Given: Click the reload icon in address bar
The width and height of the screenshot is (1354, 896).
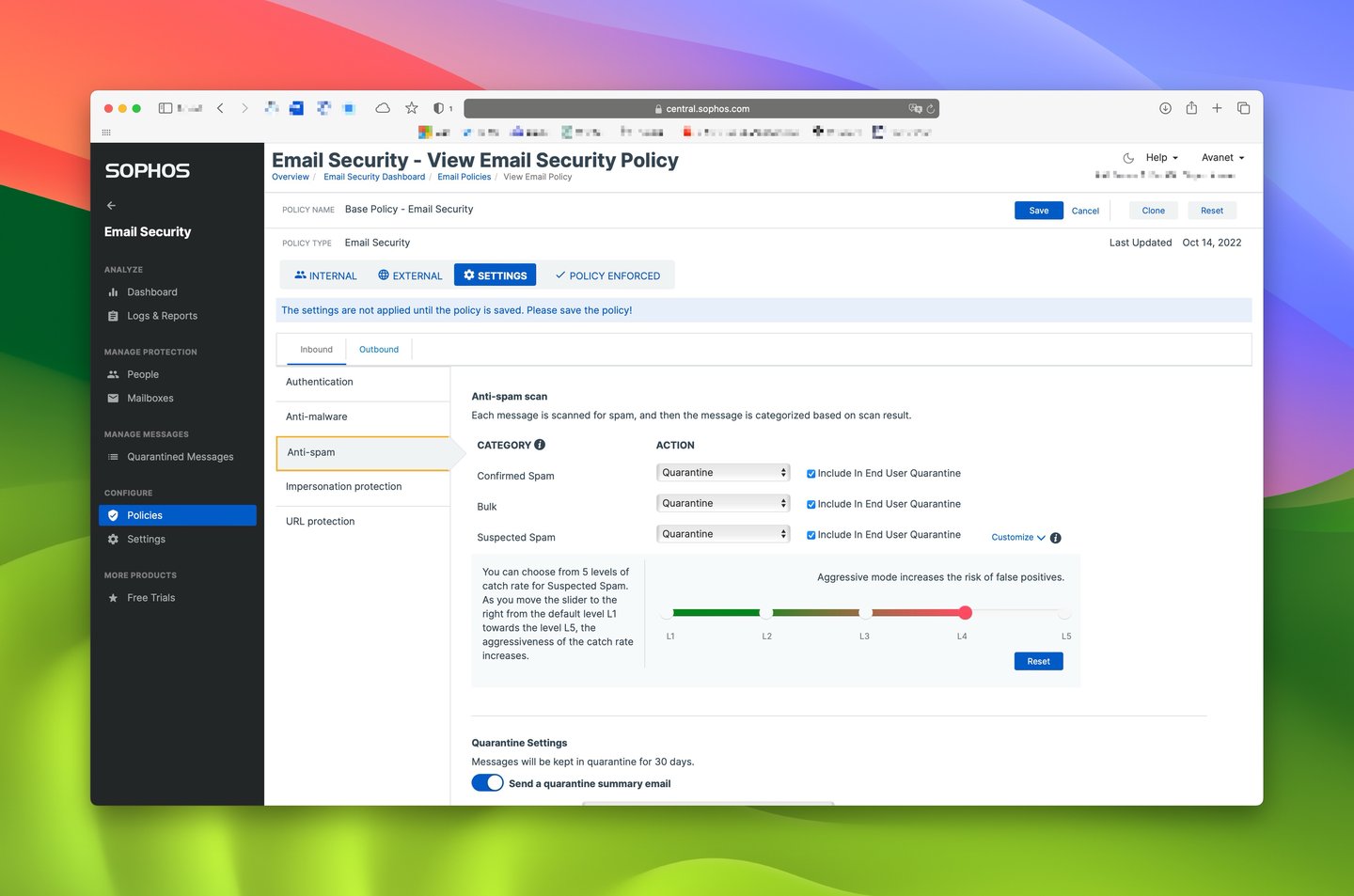Looking at the screenshot, I should (930, 109).
